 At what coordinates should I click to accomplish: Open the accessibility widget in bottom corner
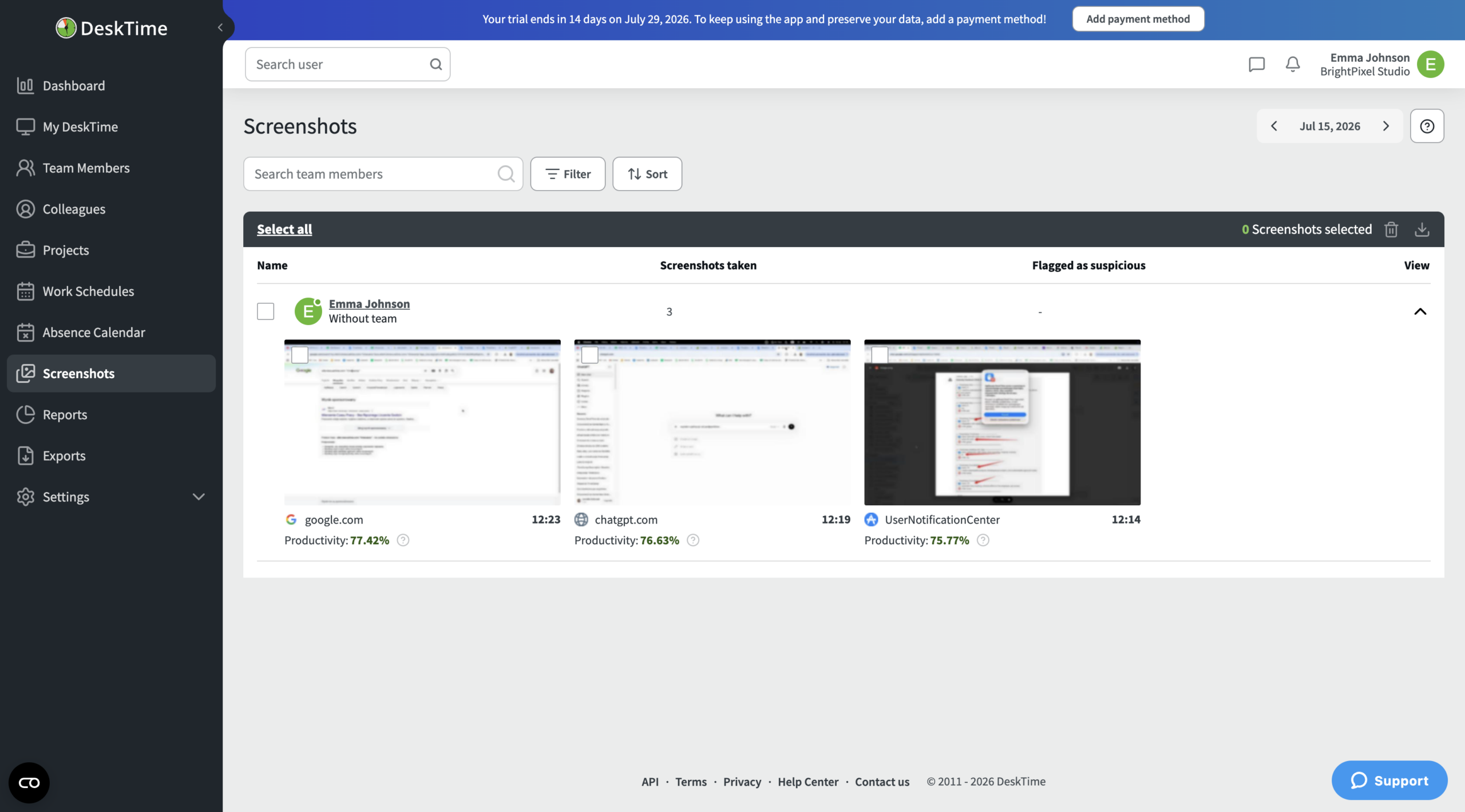coord(29,782)
